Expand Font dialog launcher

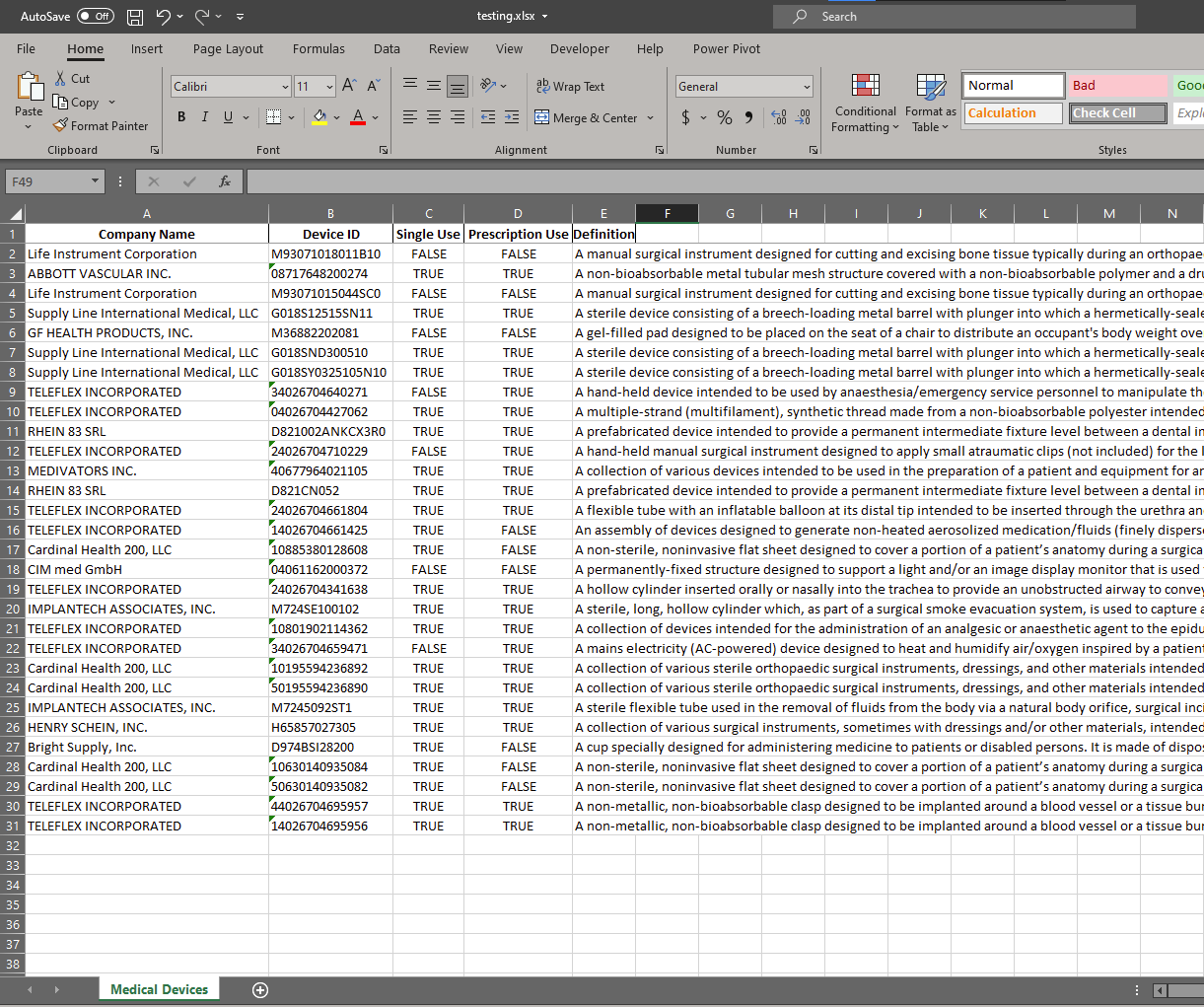tap(384, 150)
